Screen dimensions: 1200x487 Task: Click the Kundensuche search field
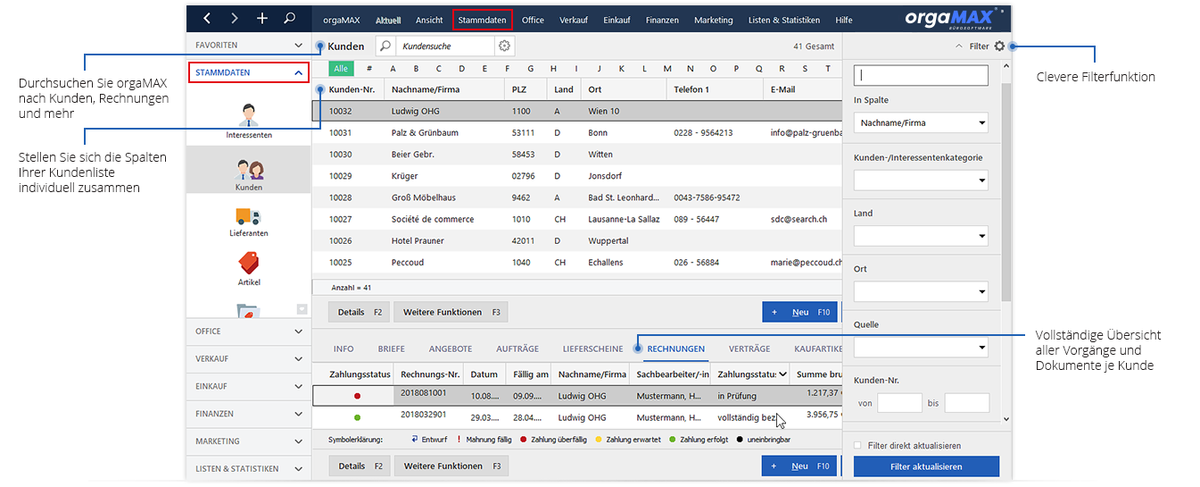444,46
